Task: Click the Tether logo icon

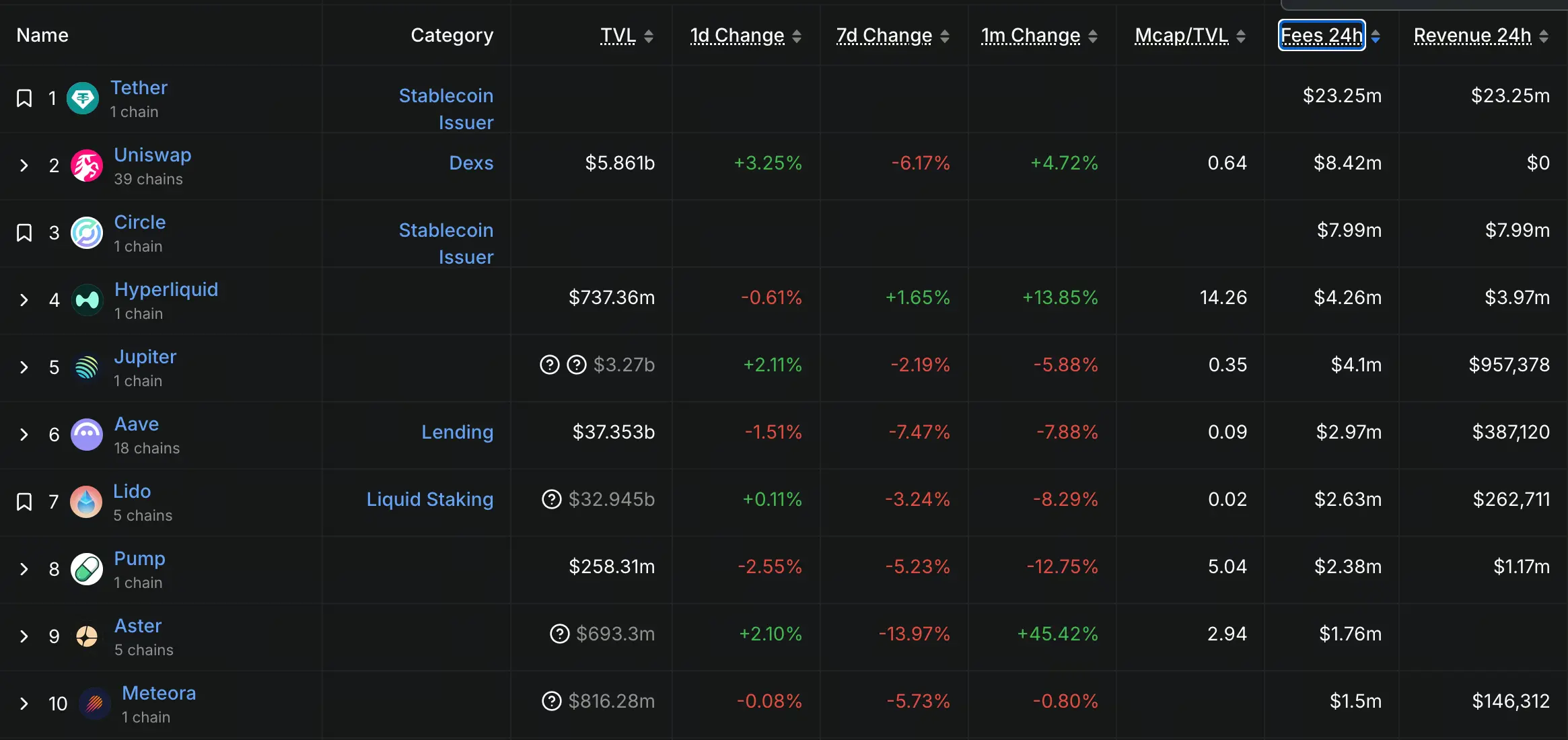Action: click(83, 98)
